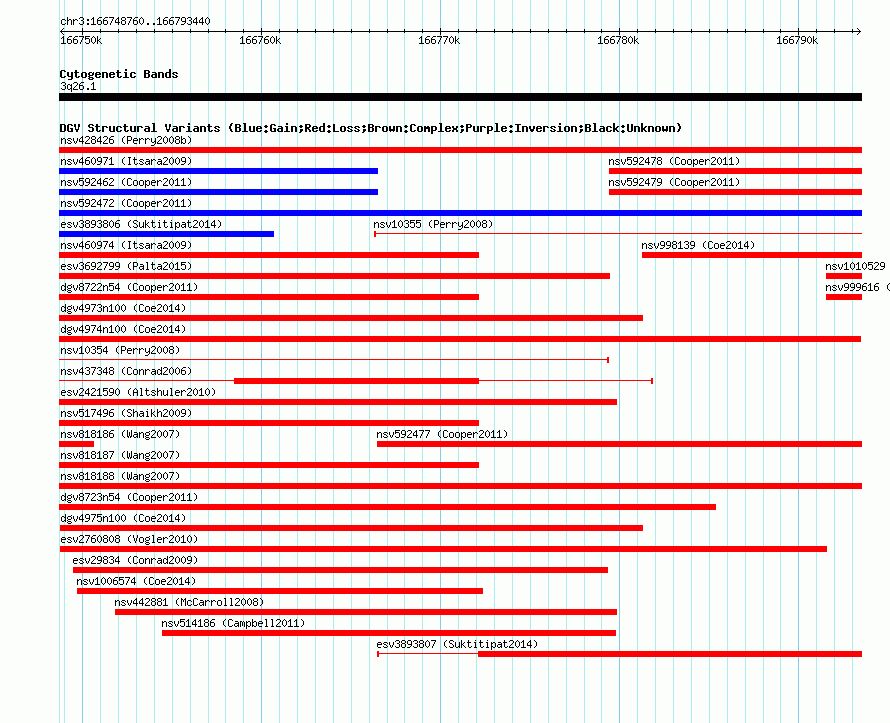Click the red loss bar under nsv428426

point(460,150)
